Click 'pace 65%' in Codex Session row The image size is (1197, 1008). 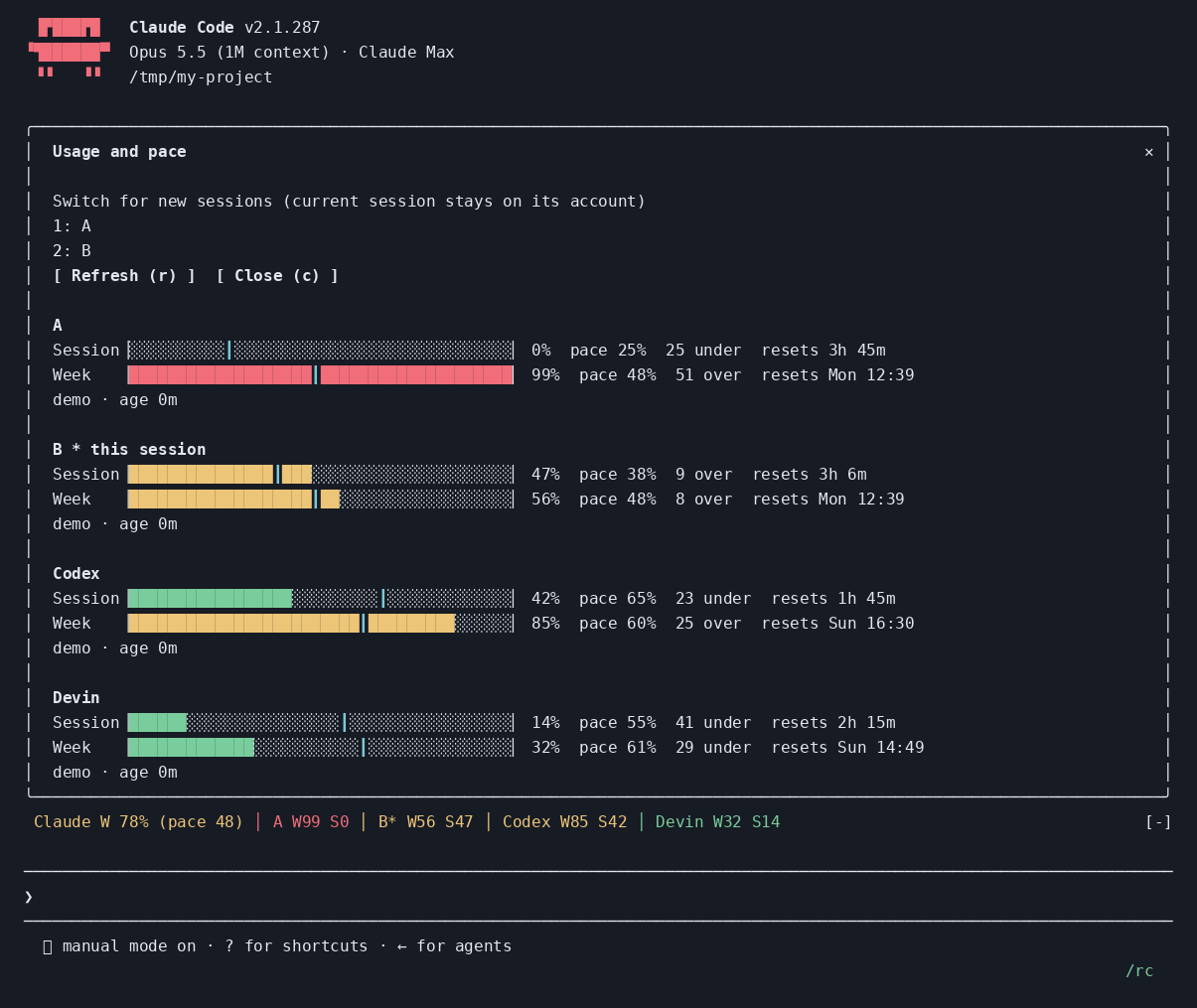[x=618, y=599]
